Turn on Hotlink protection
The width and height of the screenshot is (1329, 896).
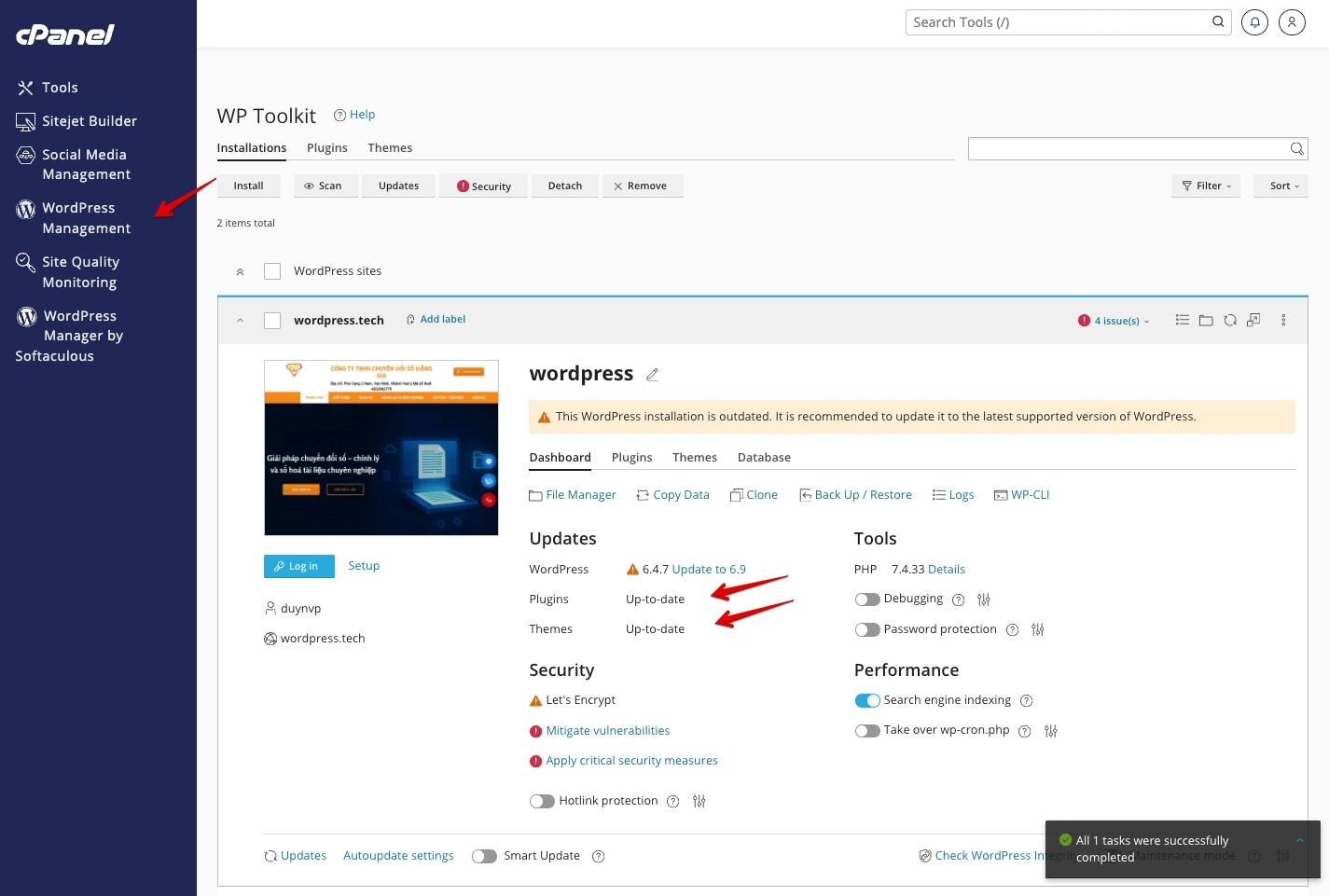[x=542, y=801]
